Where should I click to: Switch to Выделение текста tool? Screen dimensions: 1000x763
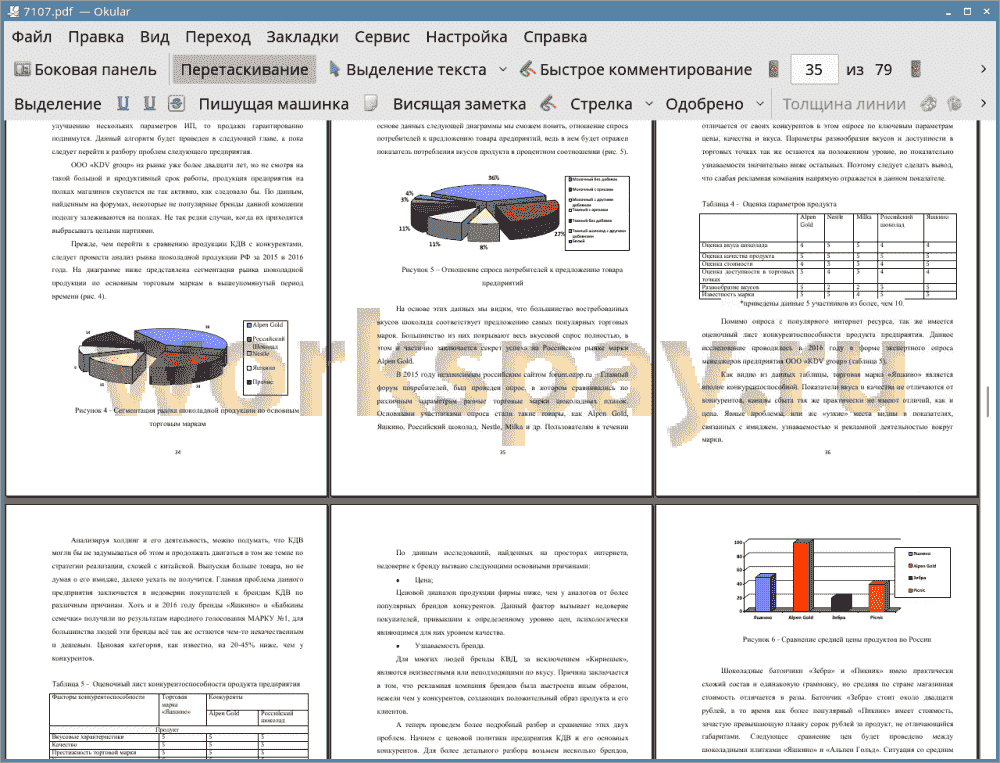pos(408,70)
